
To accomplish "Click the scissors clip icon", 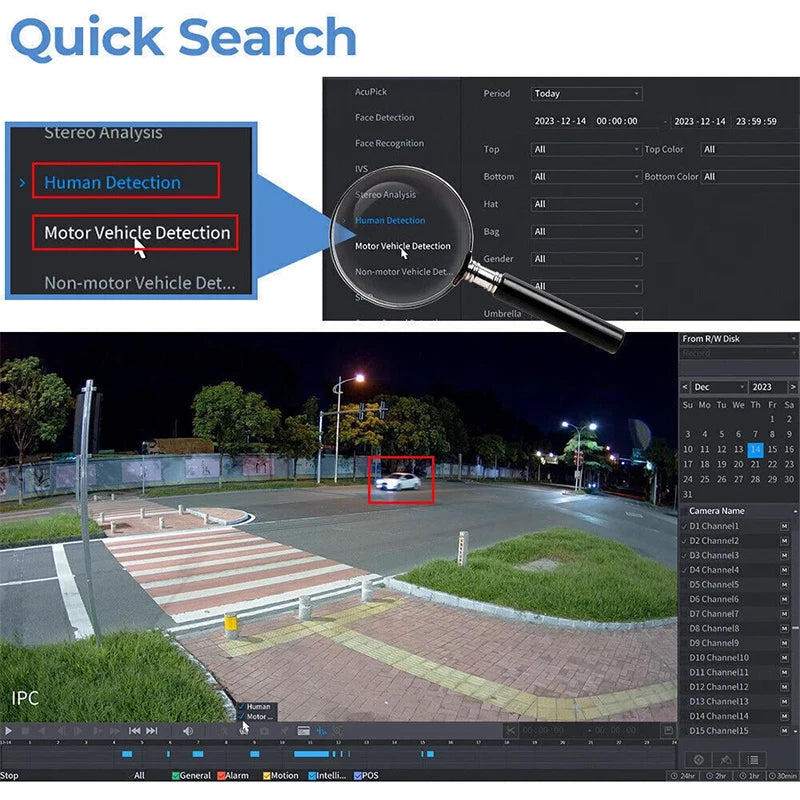I will point(510,731).
